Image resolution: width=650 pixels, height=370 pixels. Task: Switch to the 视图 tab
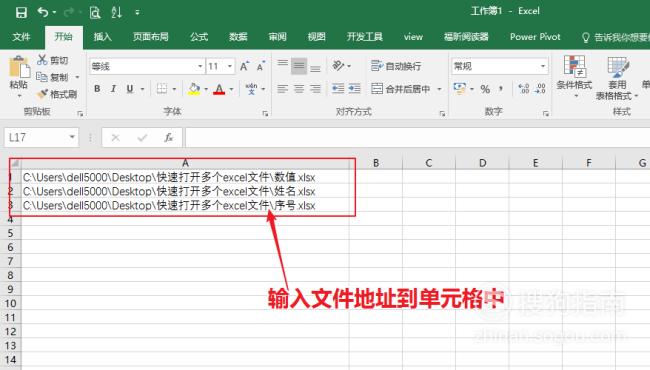(316, 37)
